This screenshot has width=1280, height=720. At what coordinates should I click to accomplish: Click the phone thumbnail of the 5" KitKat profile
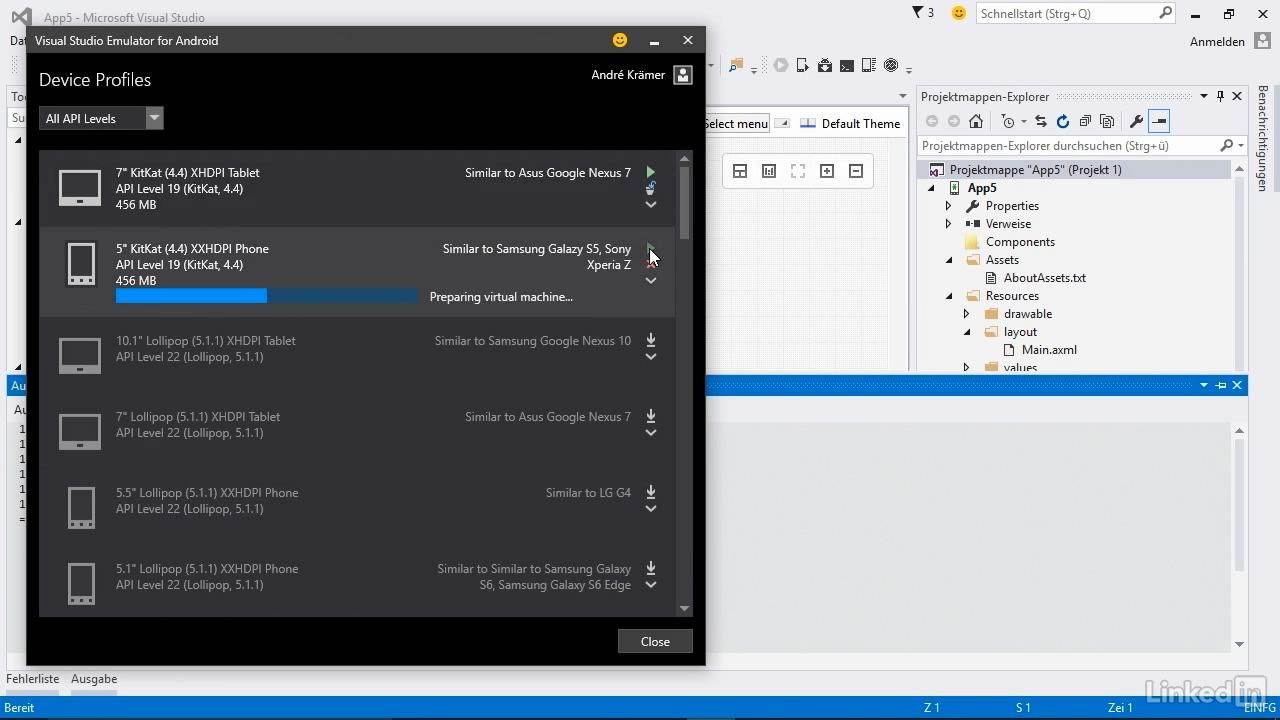click(x=81, y=264)
